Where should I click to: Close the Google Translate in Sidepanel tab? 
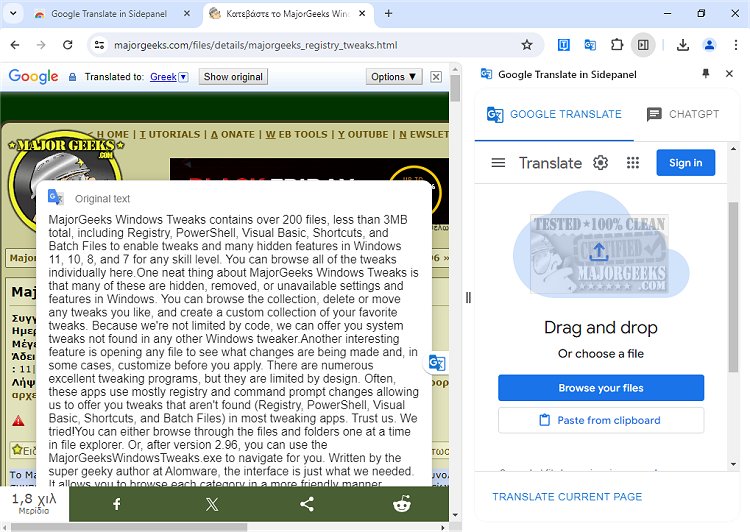click(x=187, y=13)
